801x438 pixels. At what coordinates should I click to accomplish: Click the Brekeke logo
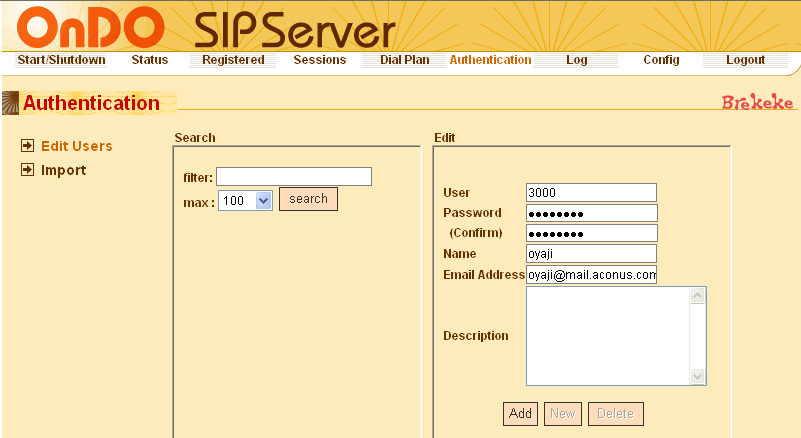pyautogui.click(x=756, y=103)
